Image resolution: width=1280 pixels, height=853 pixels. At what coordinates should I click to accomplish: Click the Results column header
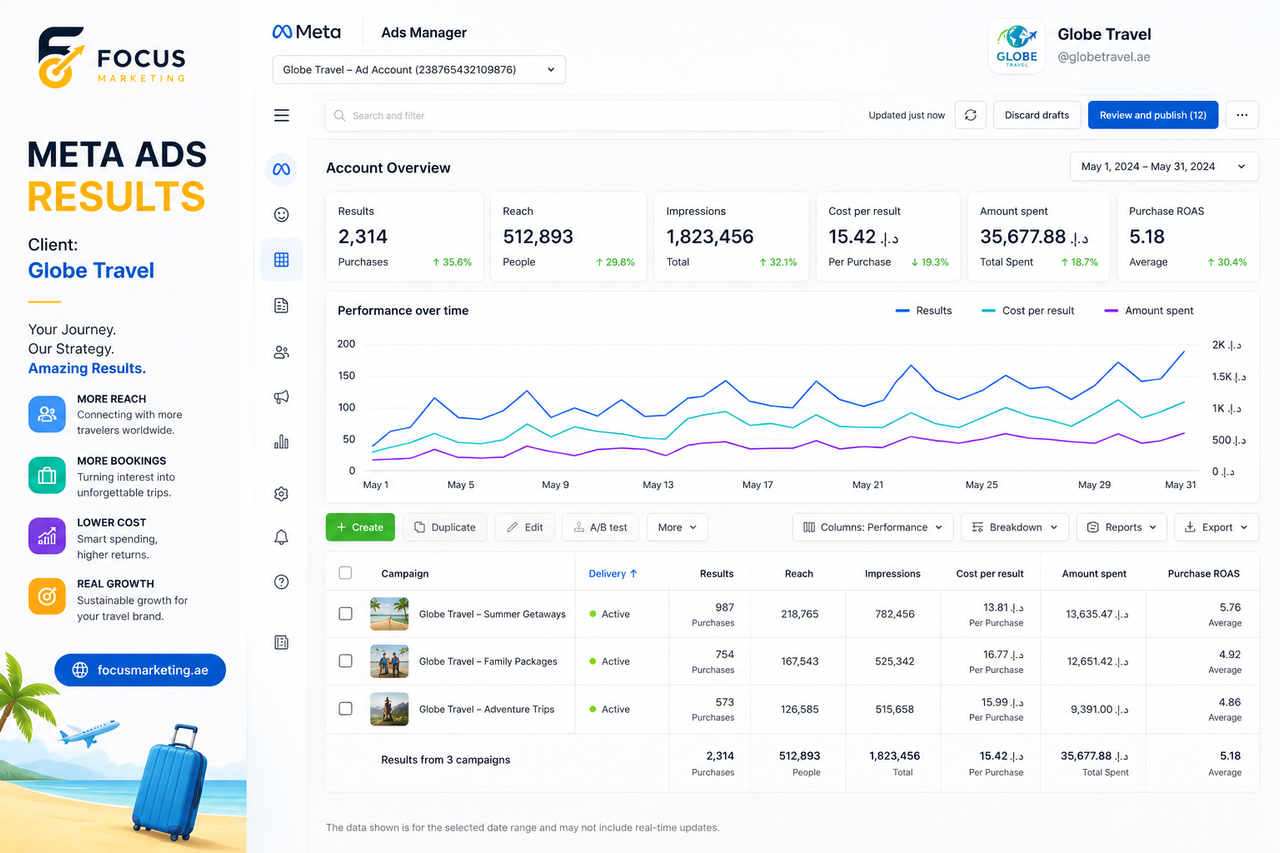[x=716, y=574]
